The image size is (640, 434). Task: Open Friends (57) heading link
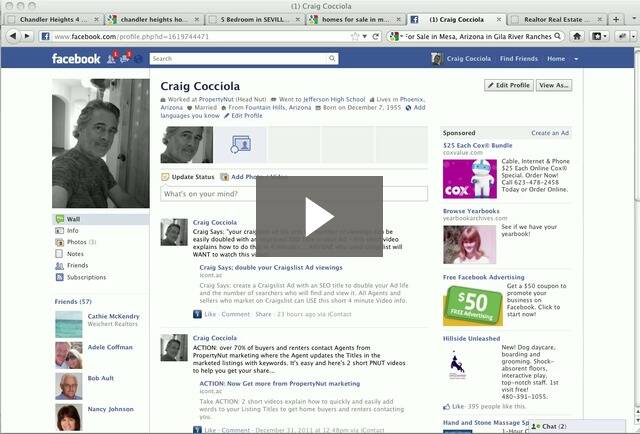coord(73,302)
